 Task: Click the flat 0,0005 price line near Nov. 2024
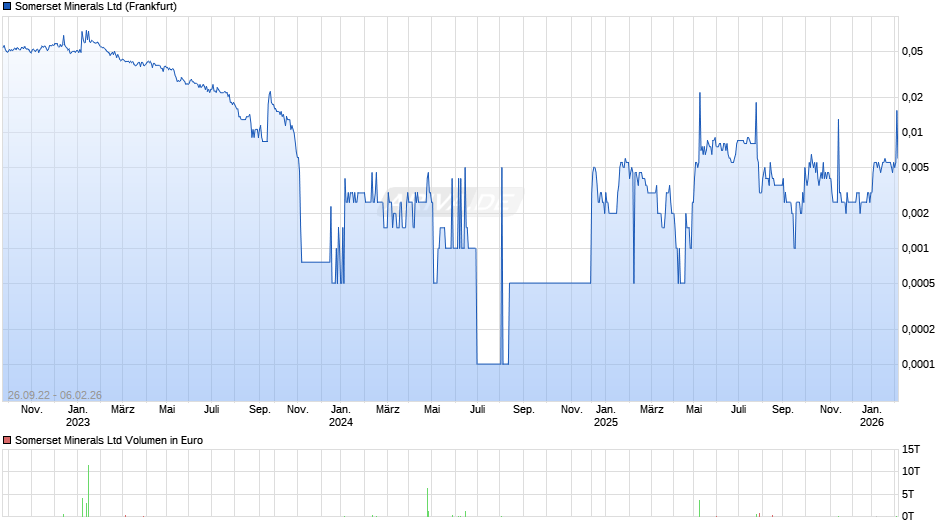(x=550, y=283)
